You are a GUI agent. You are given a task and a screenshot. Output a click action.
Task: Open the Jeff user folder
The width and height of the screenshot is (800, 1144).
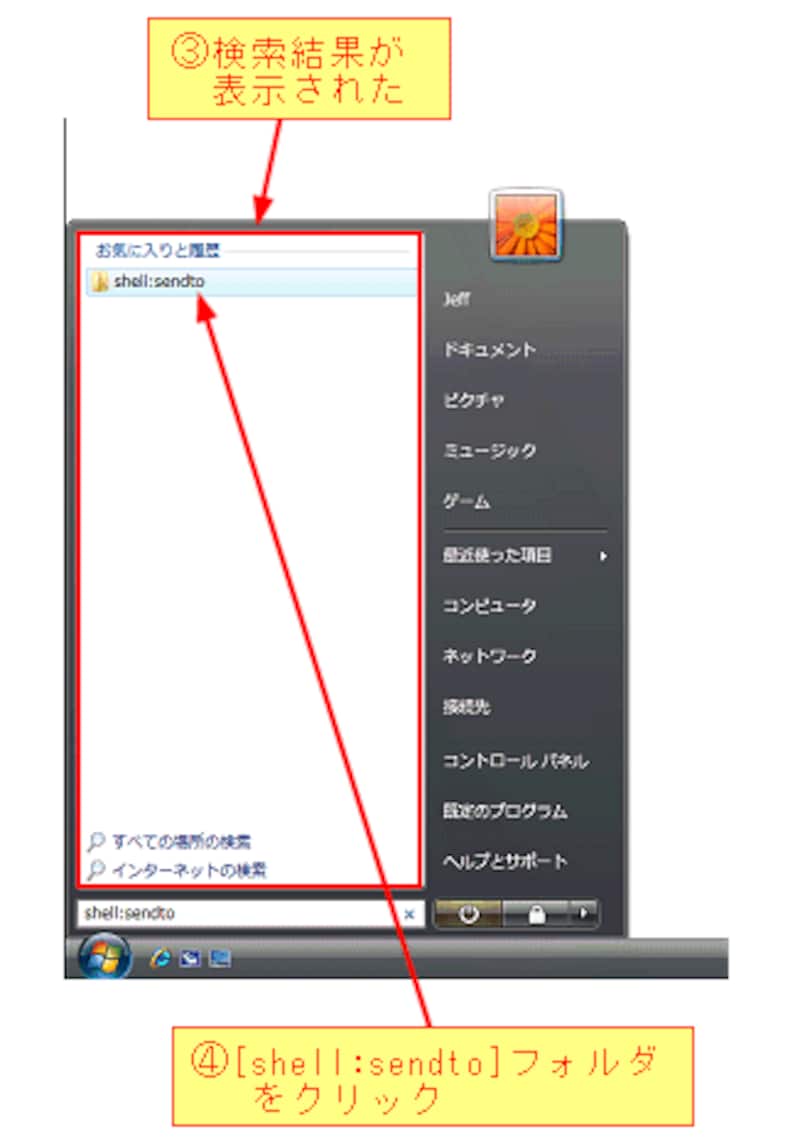coord(457,299)
